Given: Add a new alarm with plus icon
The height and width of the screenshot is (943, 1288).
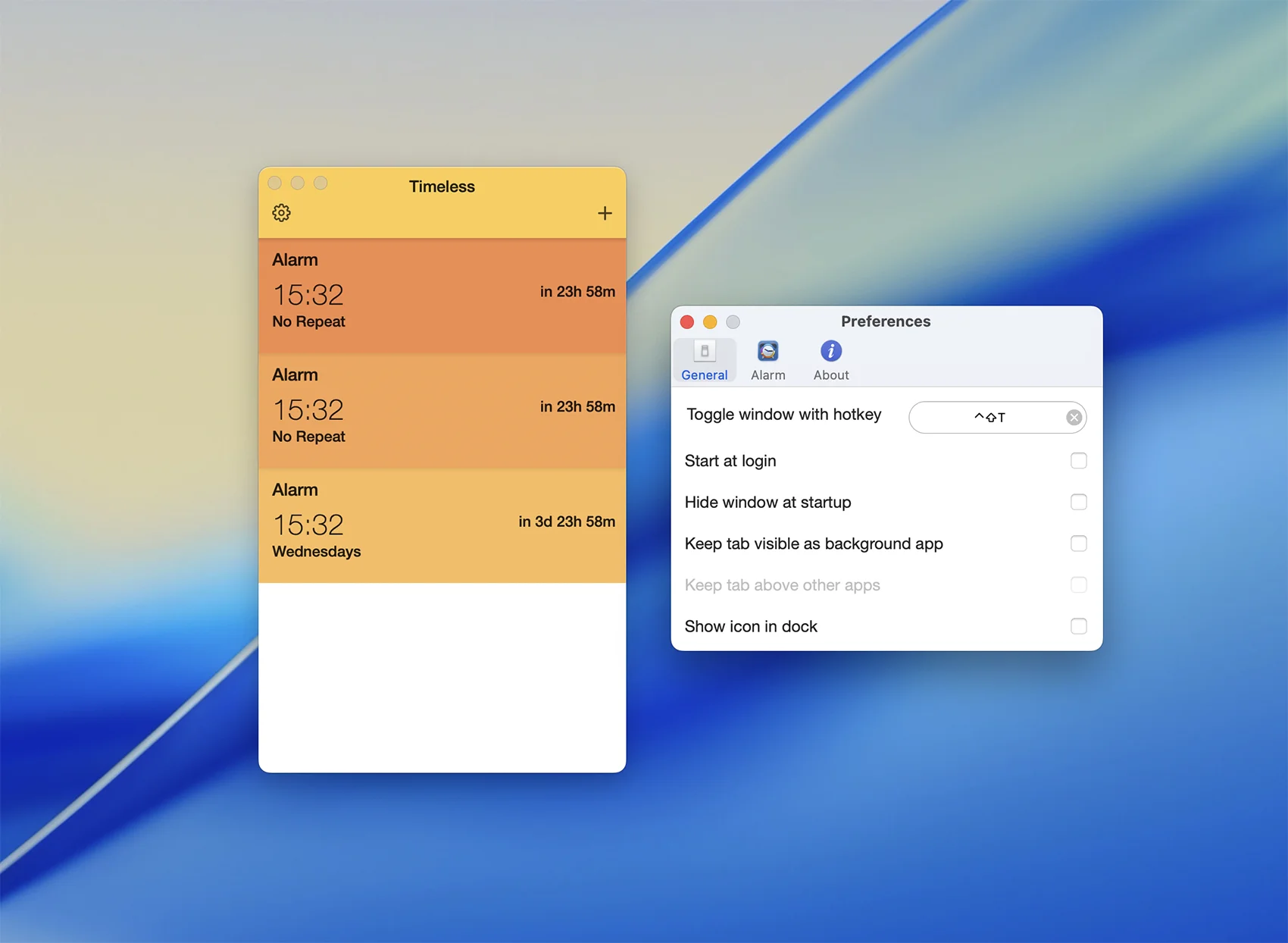Looking at the screenshot, I should [605, 213].
